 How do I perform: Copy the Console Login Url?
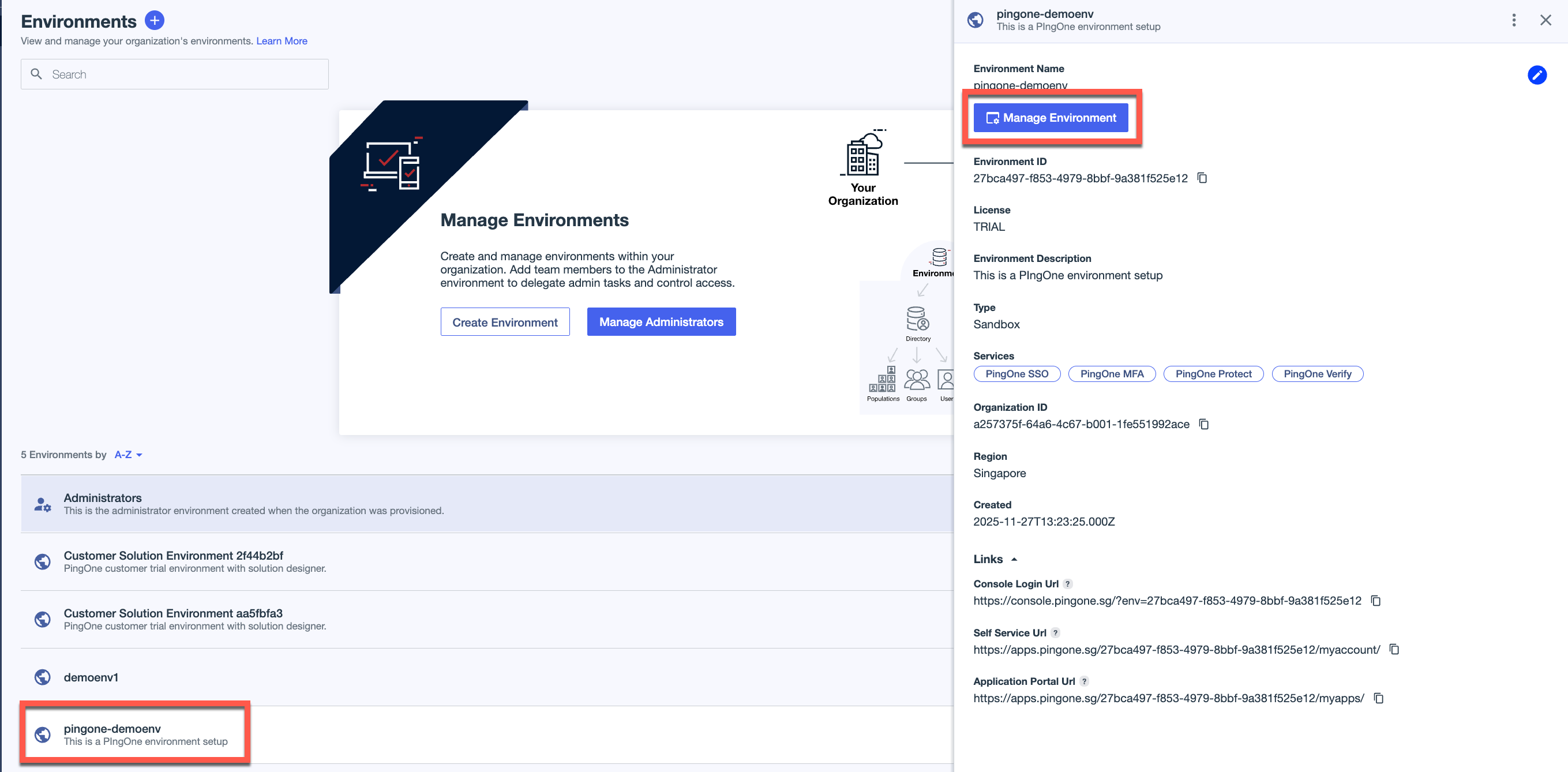pyautogui.click(x=1376, y=600)
